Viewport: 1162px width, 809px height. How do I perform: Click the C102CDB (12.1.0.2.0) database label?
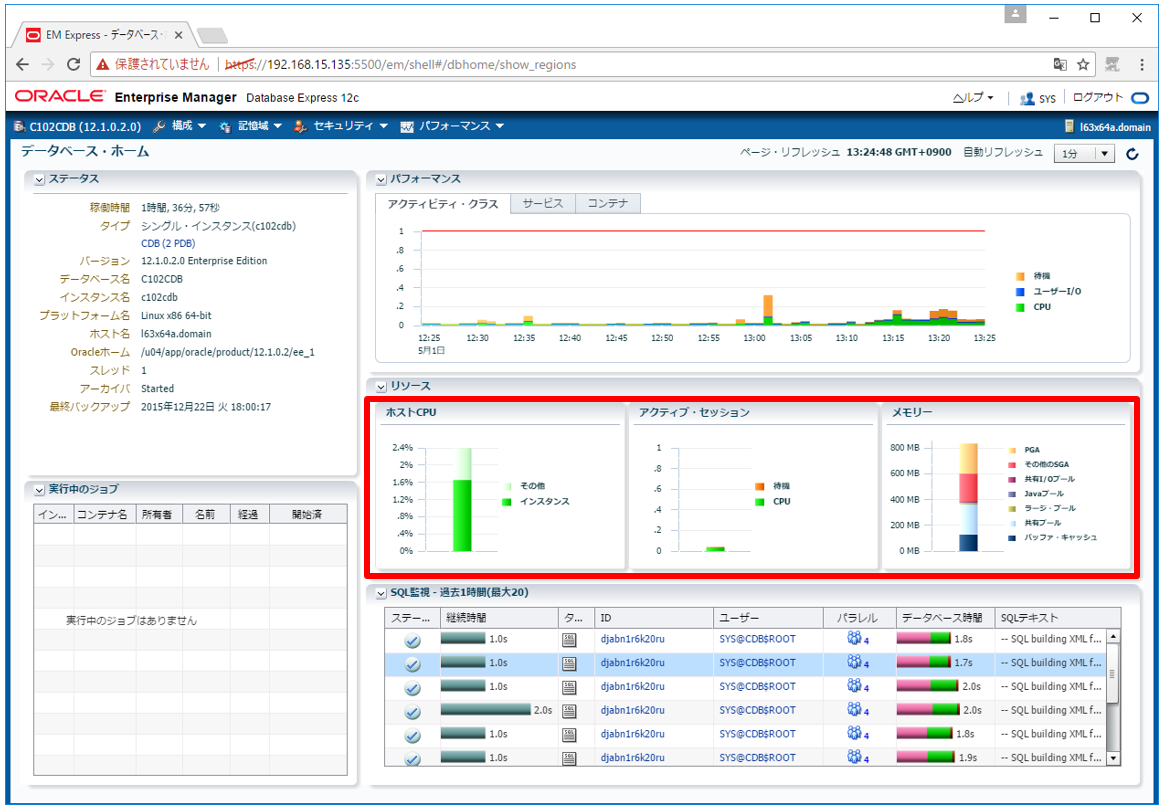tap(85, 127)
